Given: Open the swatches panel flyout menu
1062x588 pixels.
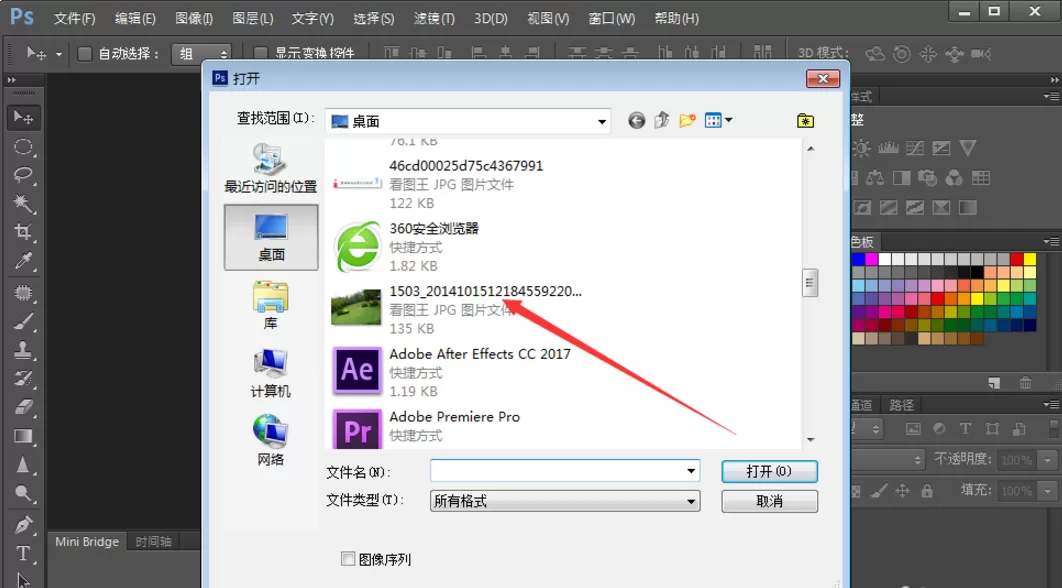Looking at the screenshot, I should (1051, 242).
